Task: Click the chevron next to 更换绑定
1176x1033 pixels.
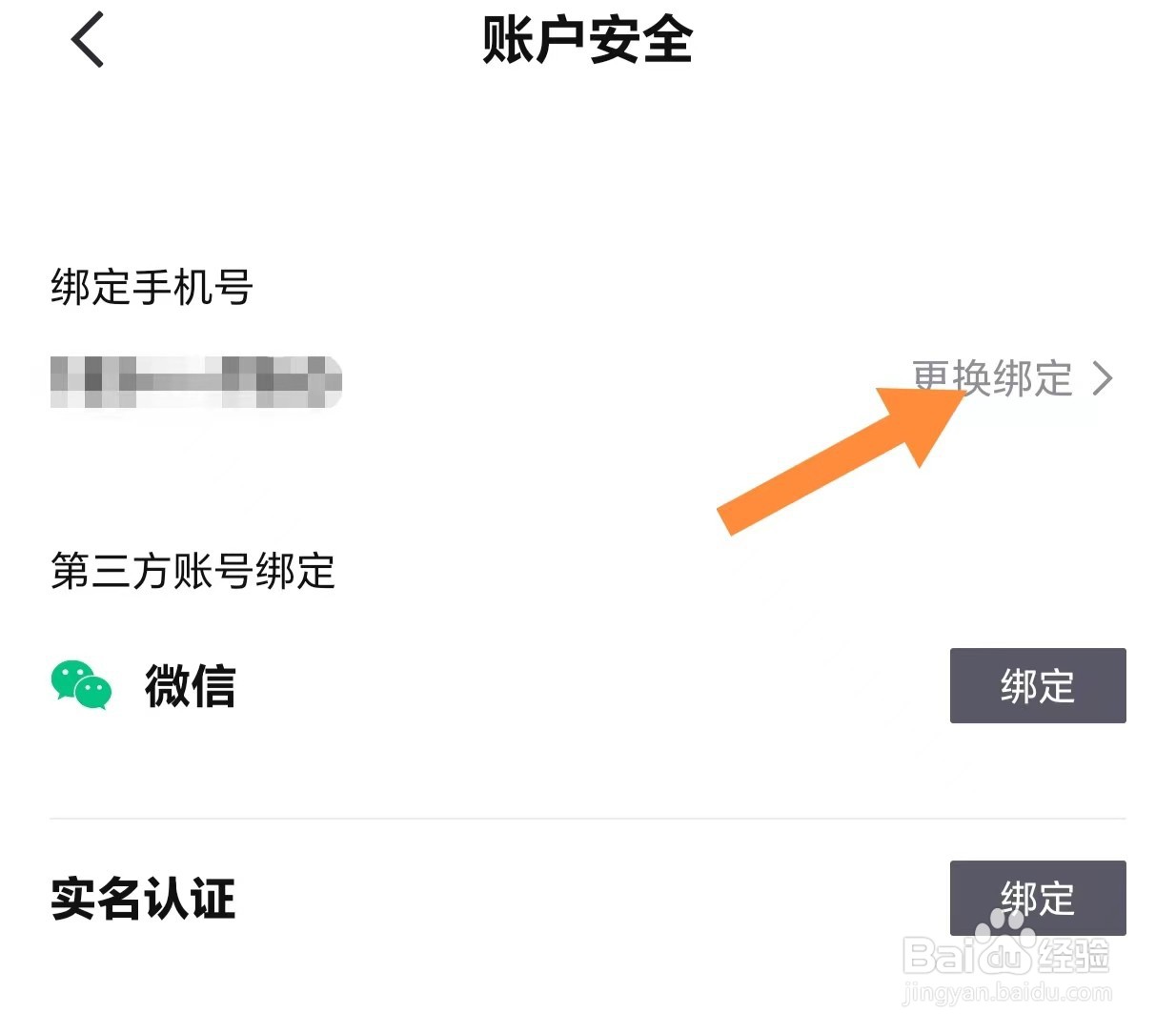Action: (1102, 378)
